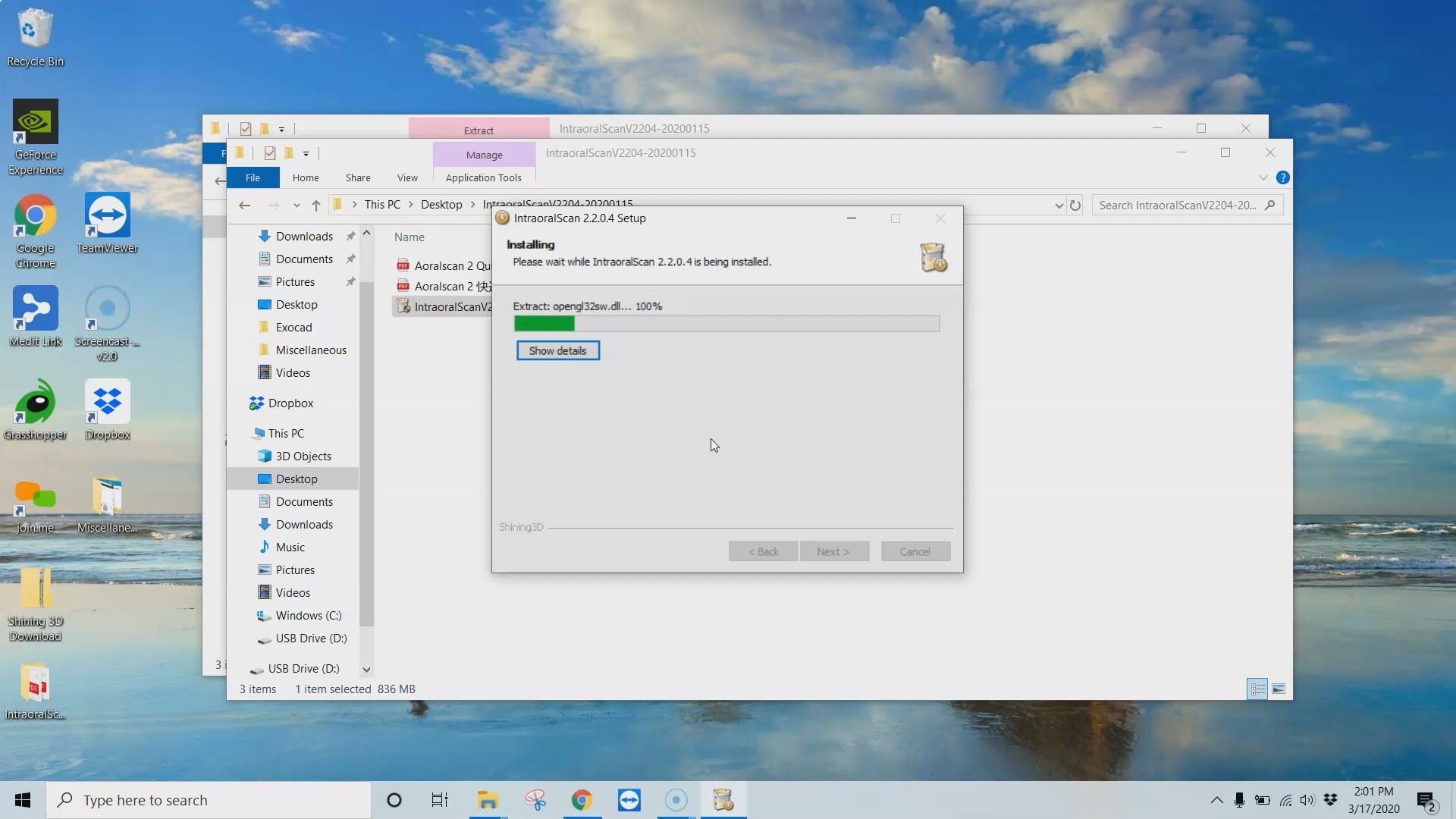
Task: Open IntraoralSc... file on desktop
Action: [35, 691]
